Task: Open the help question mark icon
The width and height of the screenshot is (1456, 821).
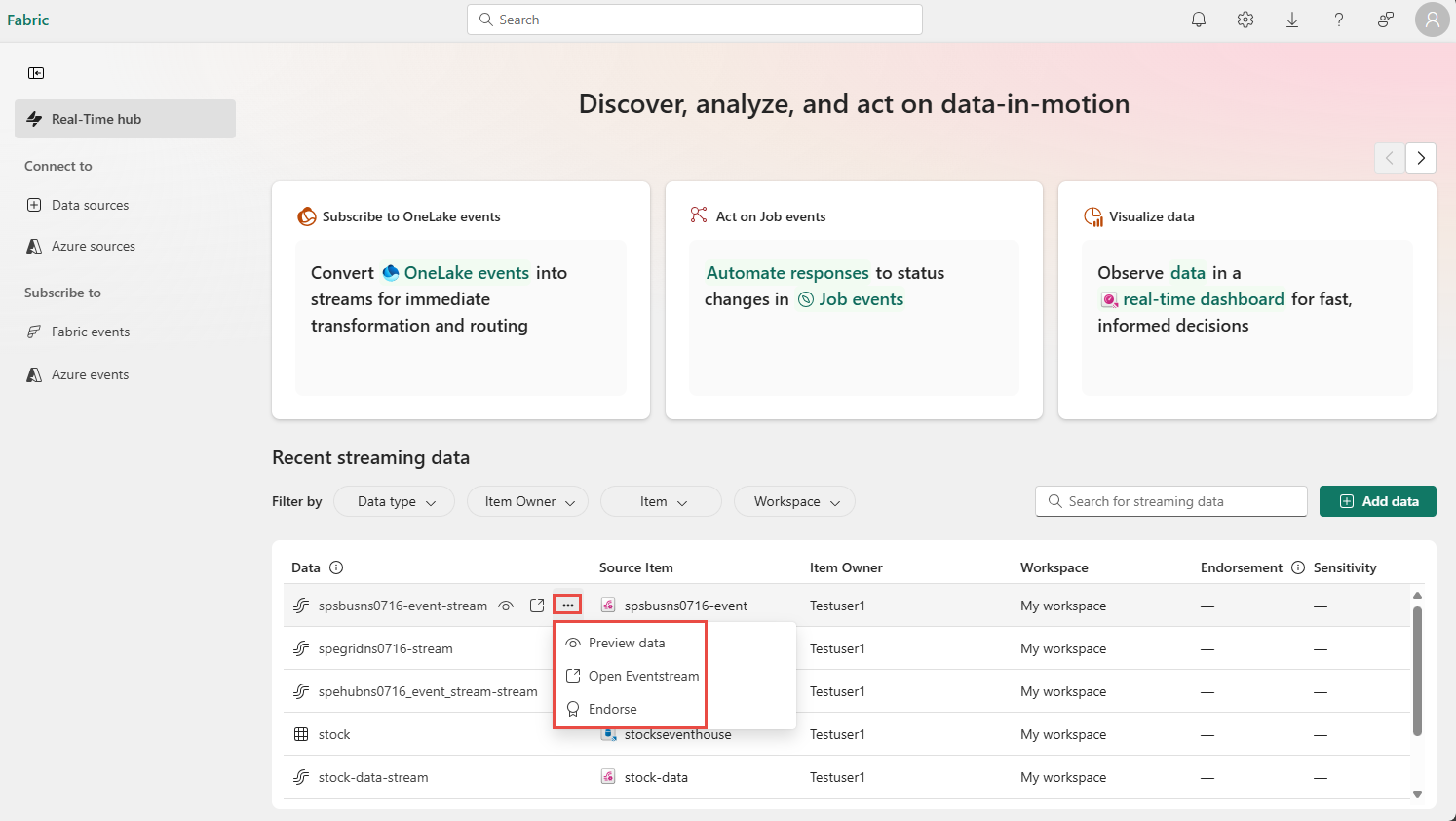Action: click(x=1339, y=20)
